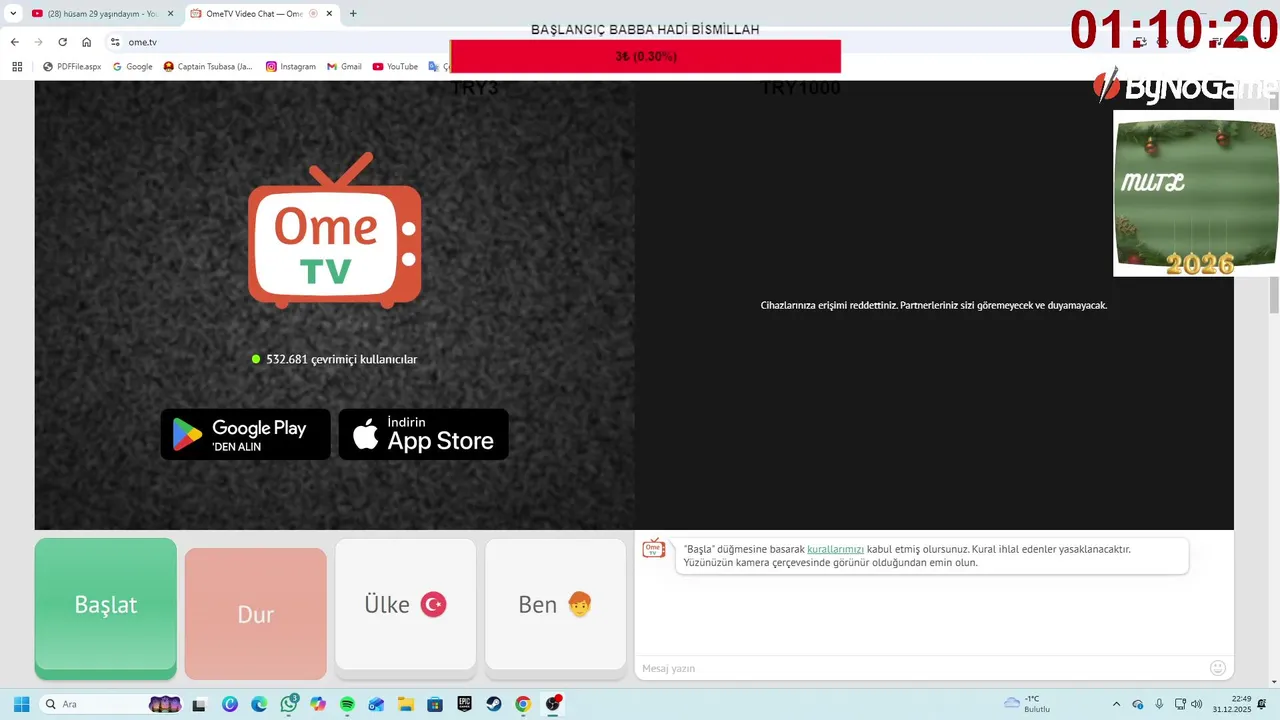Viewport: 1280px width, 720px height.
Task: Open WhatsApp from the taskbar
Action: point(289,704)
